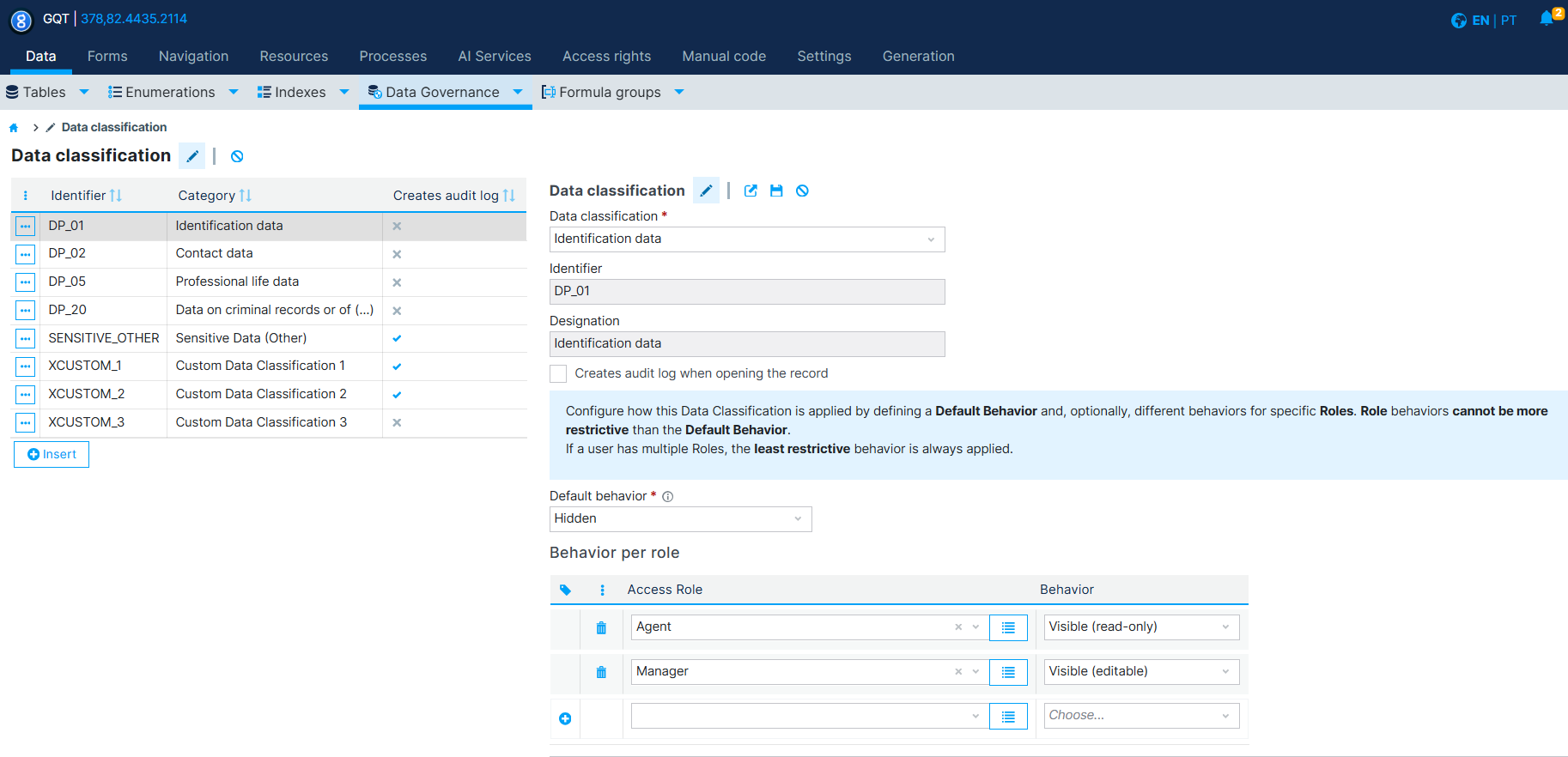Click info icon next to Default behavior
Viewport: 1568px width, 757px height.
[667, 497]
